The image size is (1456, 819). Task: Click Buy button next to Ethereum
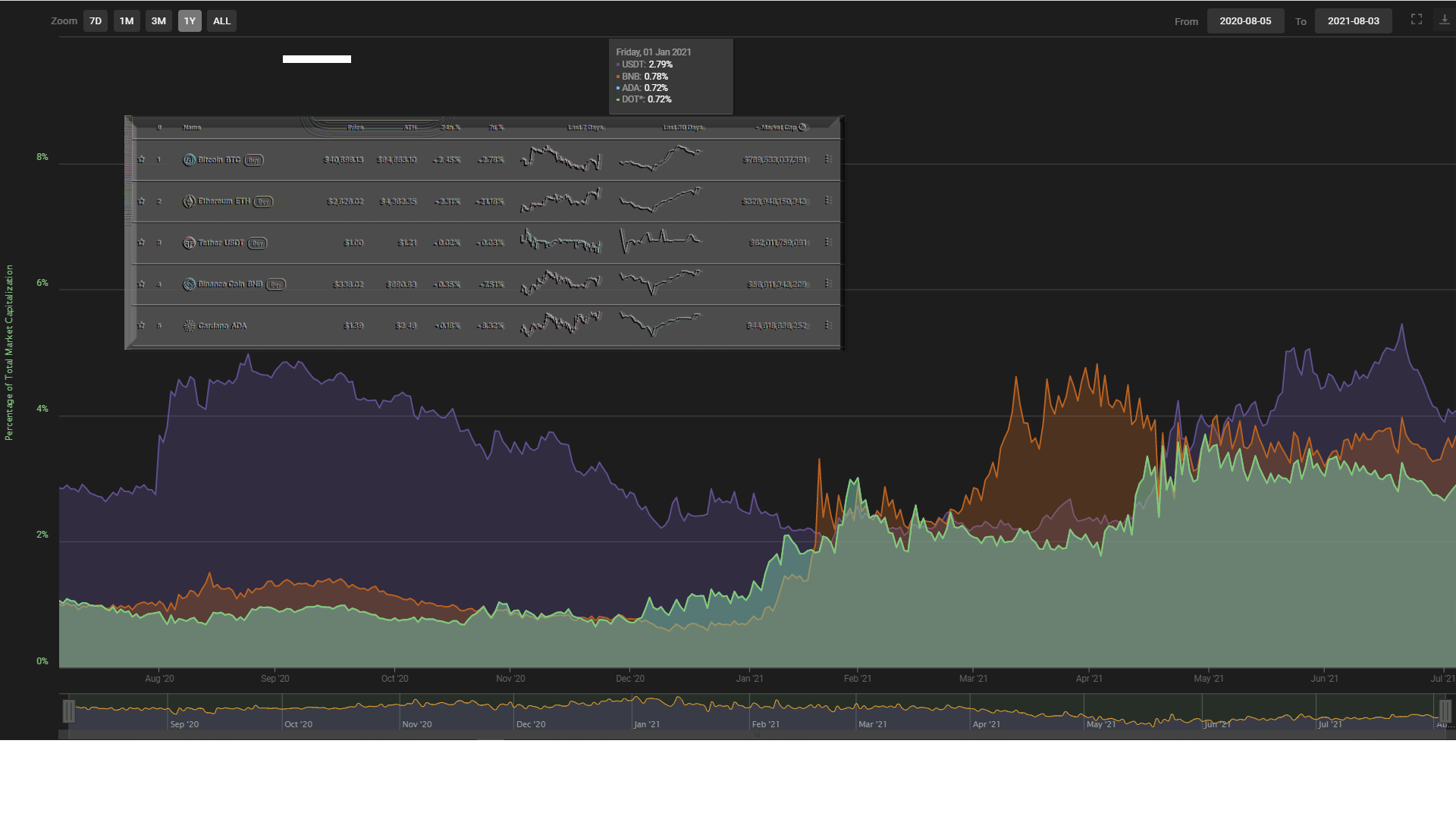[263, 202]
